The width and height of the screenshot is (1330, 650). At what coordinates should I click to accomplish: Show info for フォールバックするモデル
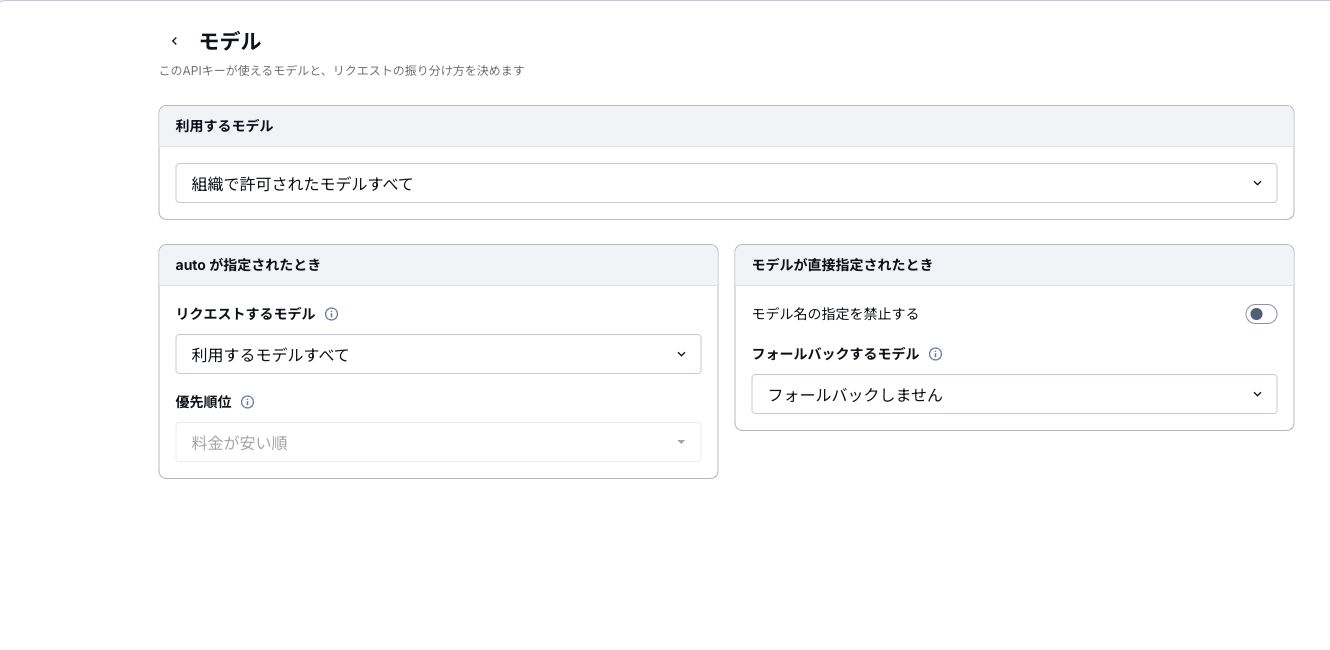pyautogui.click(x=936, y=354)
